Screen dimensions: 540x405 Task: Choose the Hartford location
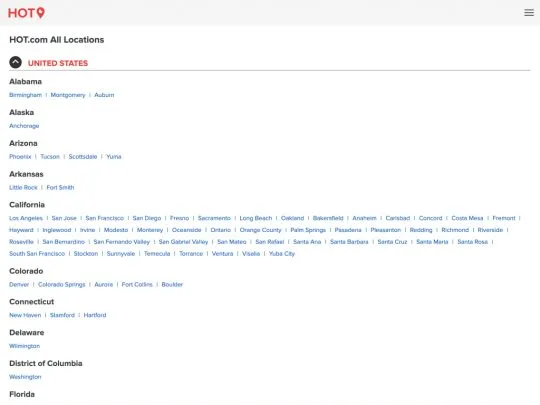click(x=95, y=315)
